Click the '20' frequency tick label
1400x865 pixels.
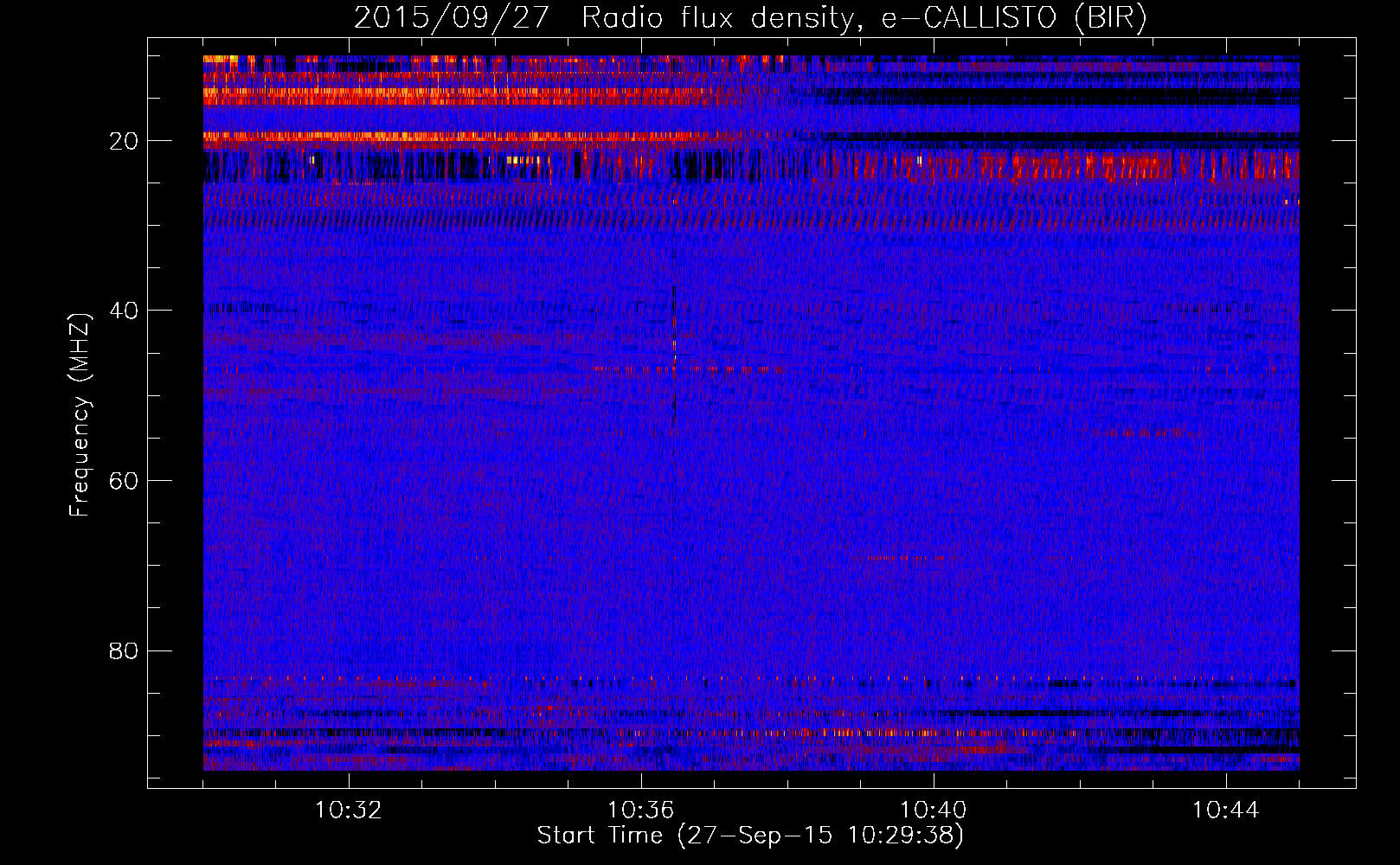pyautogui.click(x=125, y=141)
